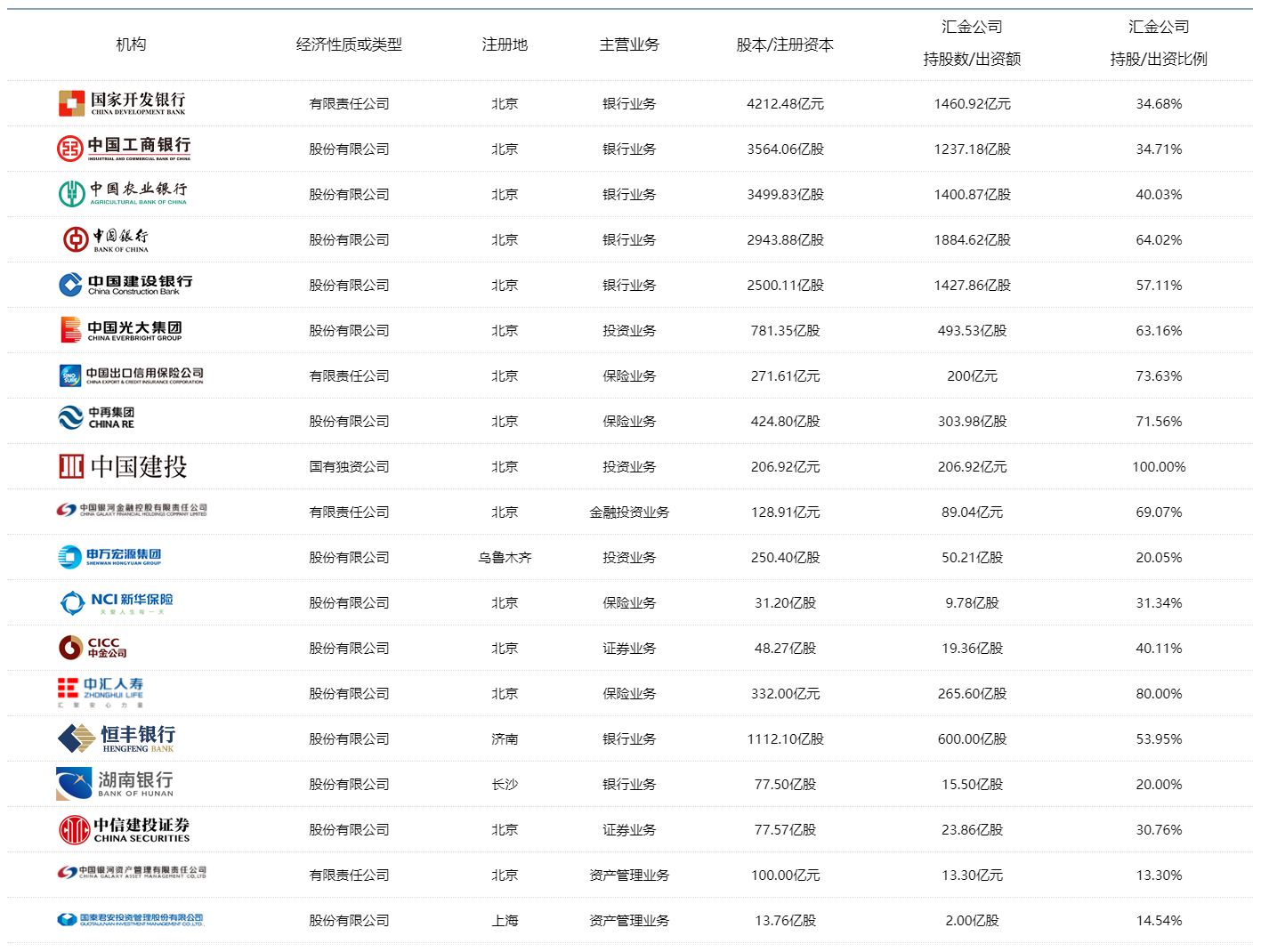Select the 上海 registration cell
The height and width of the screenshot is (952, 1261).
pos(505,921)
